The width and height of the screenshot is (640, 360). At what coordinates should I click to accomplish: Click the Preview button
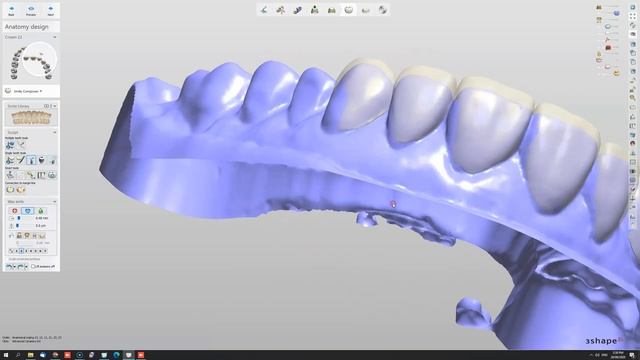(31, 10)
